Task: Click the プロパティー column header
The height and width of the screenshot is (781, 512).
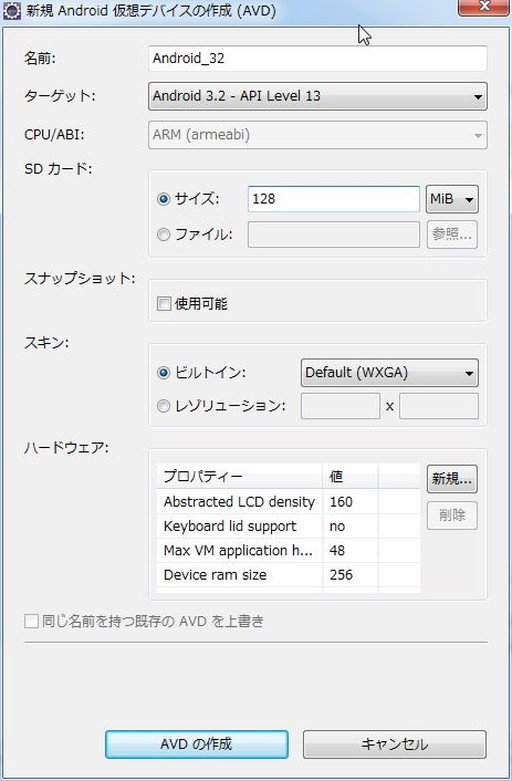Action: click(x=240, y=477)
